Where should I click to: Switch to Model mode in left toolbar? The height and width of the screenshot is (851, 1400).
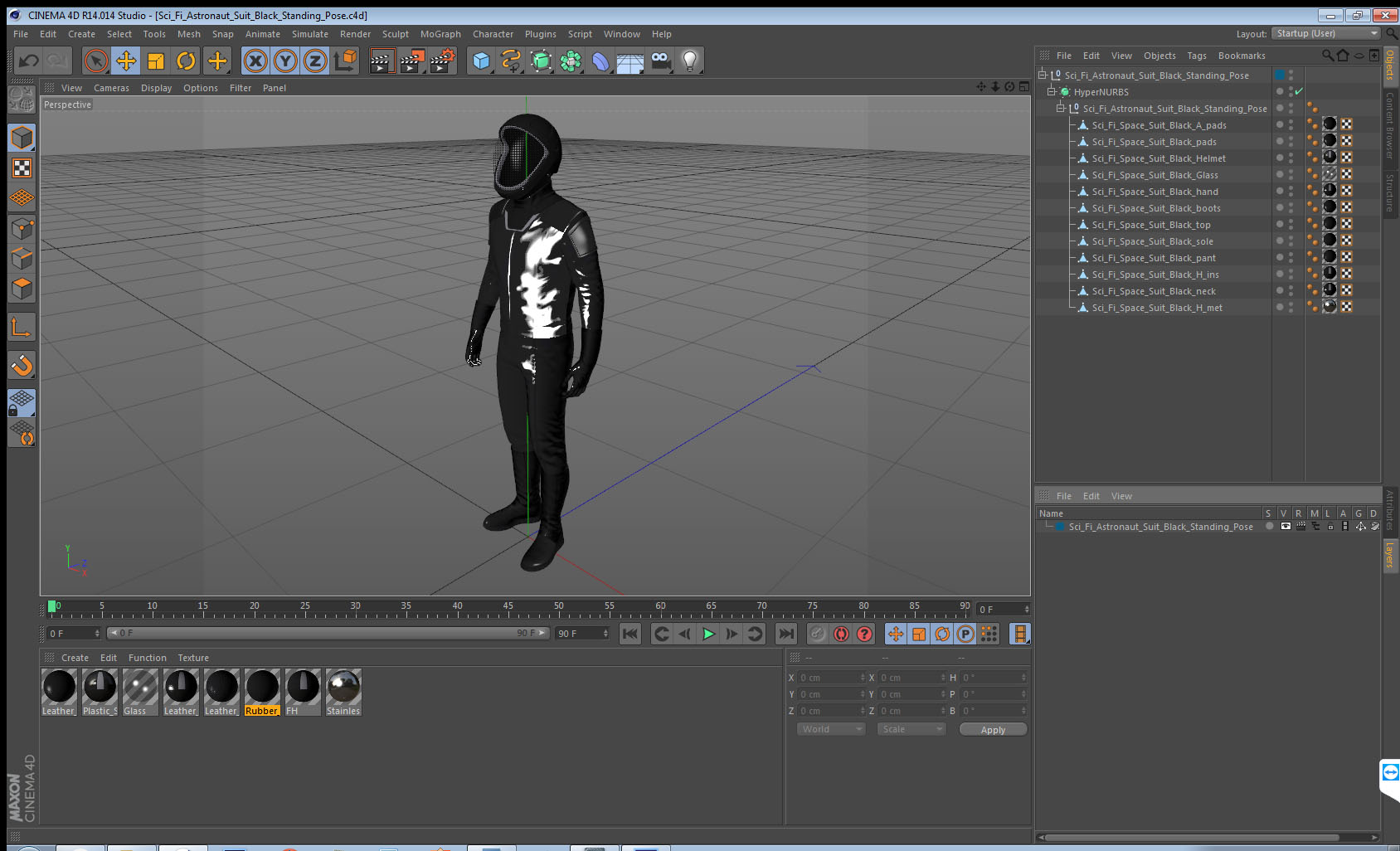point(22,138)
